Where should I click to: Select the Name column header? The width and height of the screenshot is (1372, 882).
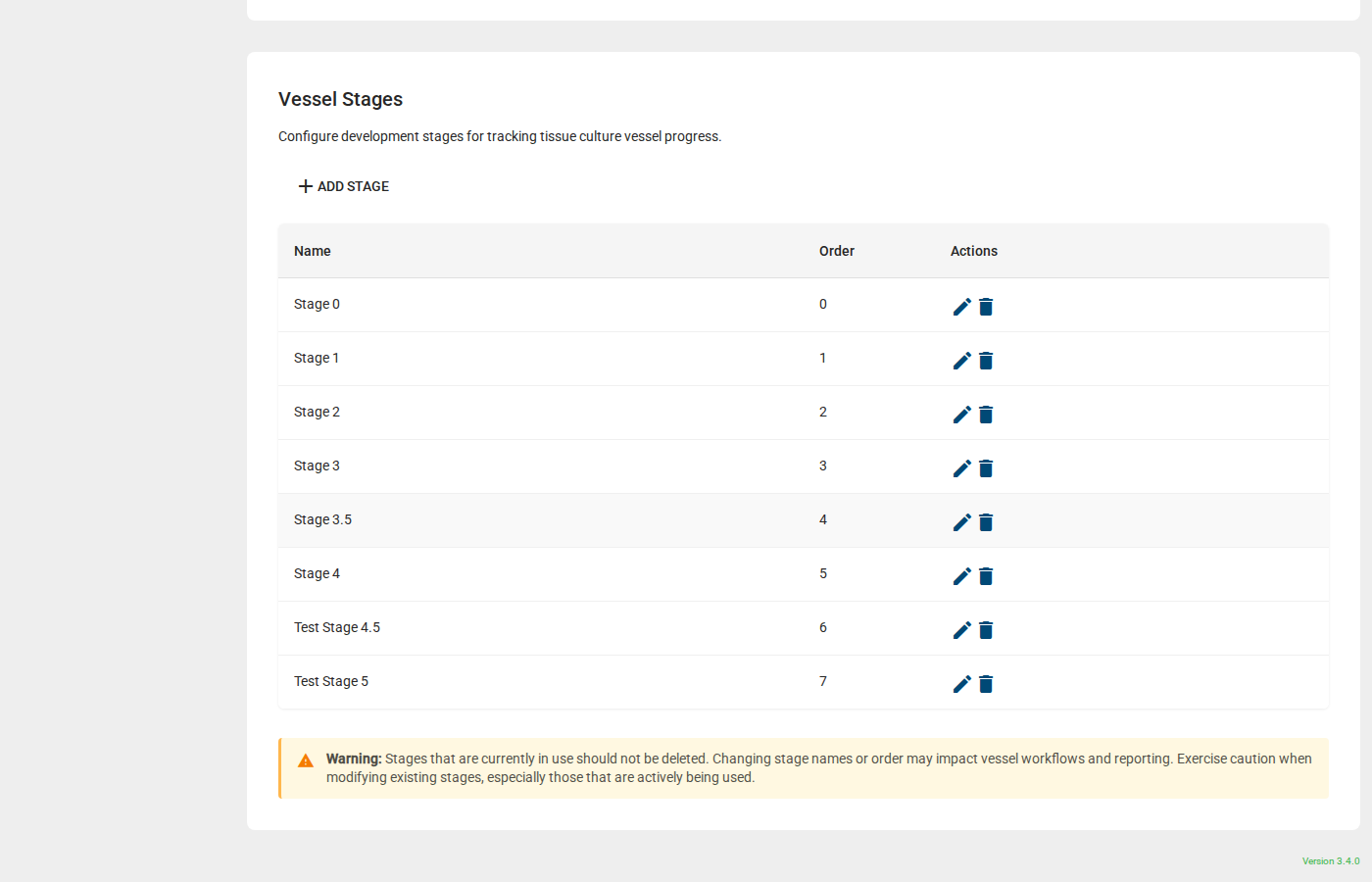pyautogui.click(x=312, y=251)
